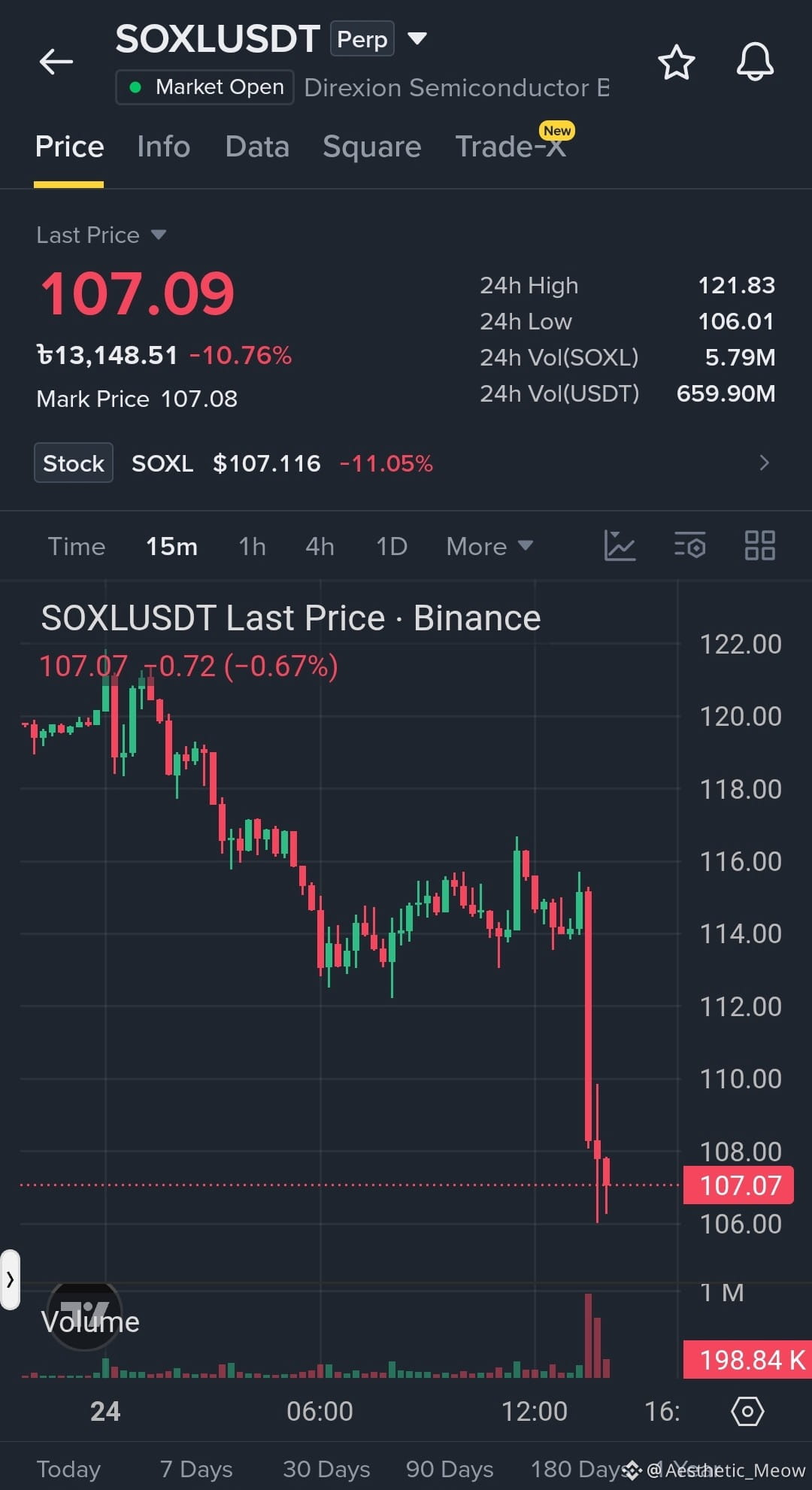Switch to the Data tab
This screenshot has height=1490, width=812.
257,147
